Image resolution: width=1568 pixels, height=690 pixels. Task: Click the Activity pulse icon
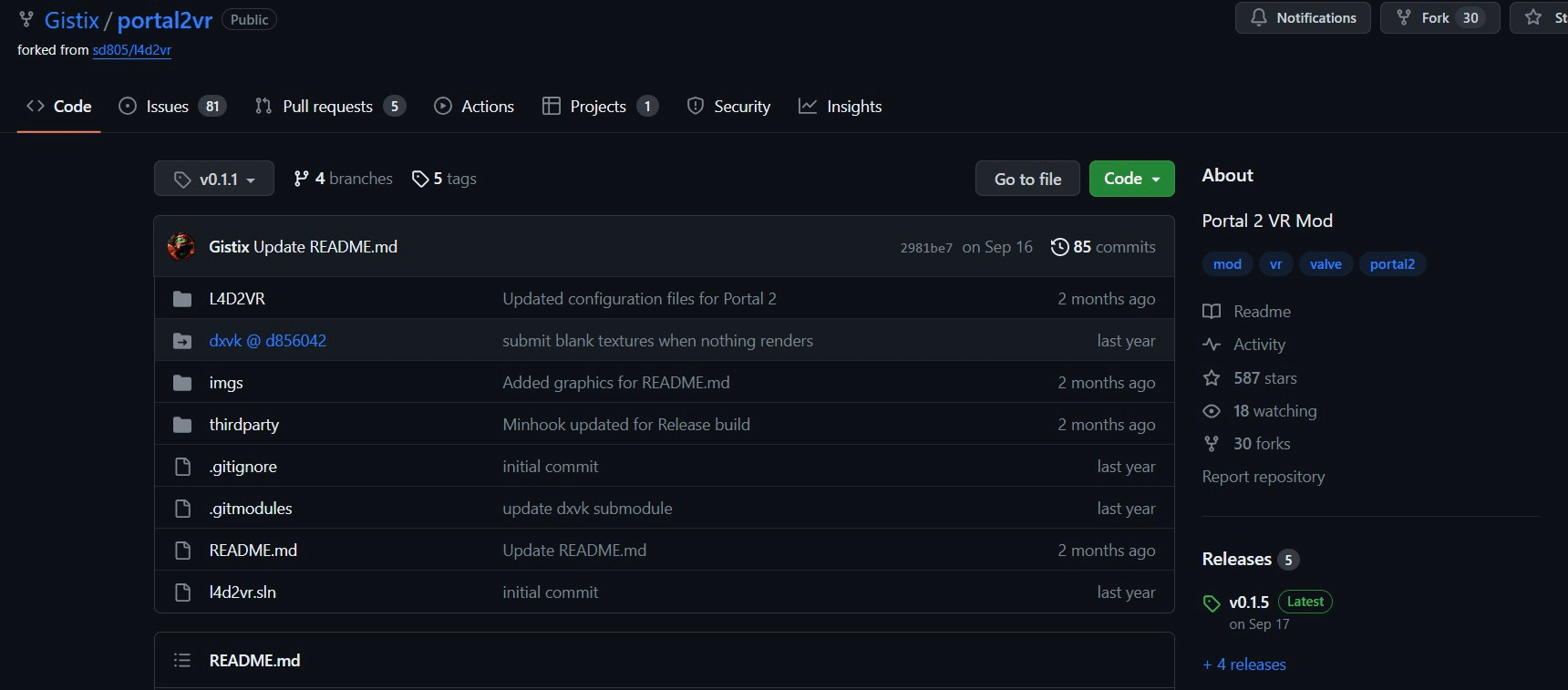point(1212,345)
